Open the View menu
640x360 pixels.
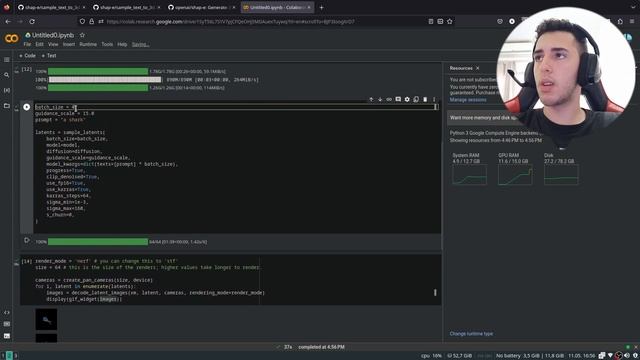click(53, 44)
